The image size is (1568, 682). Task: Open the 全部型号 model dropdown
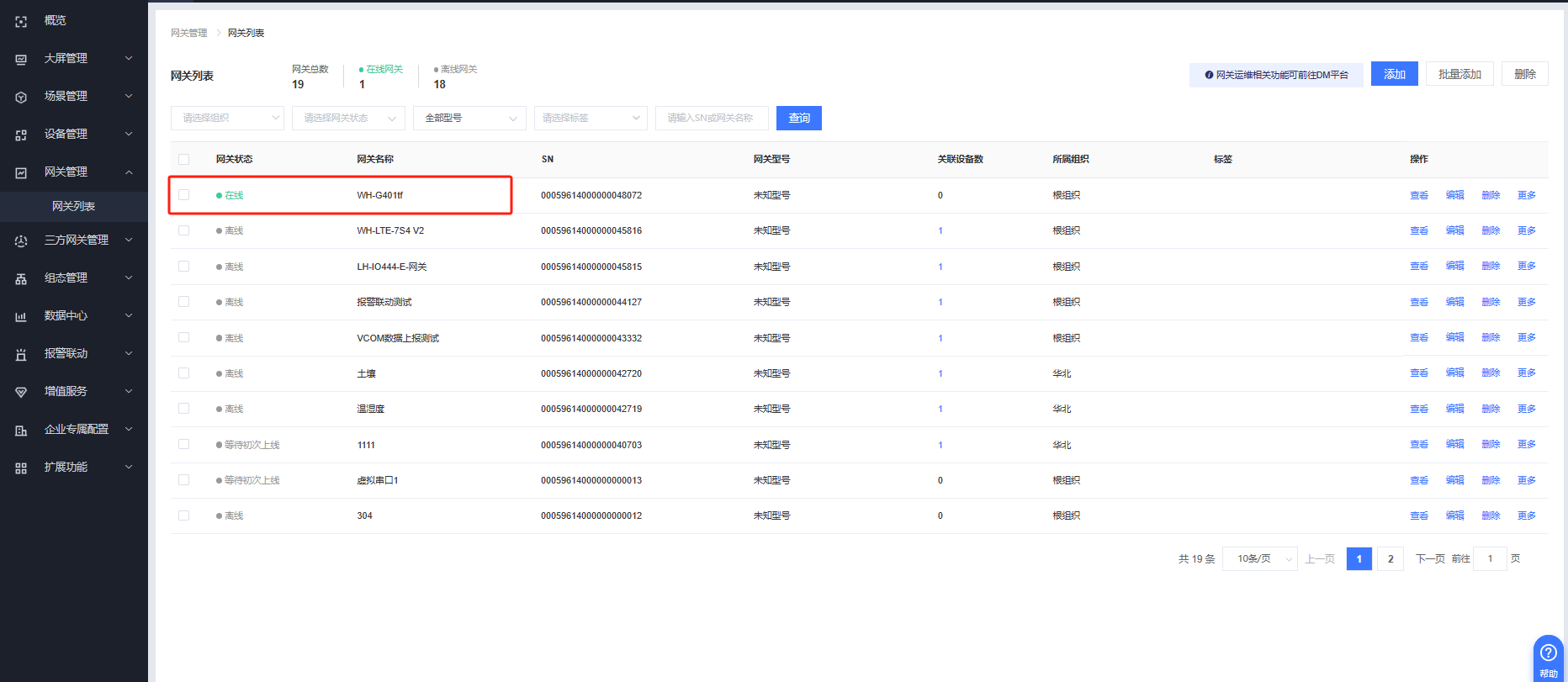click(x=469, y=119)
